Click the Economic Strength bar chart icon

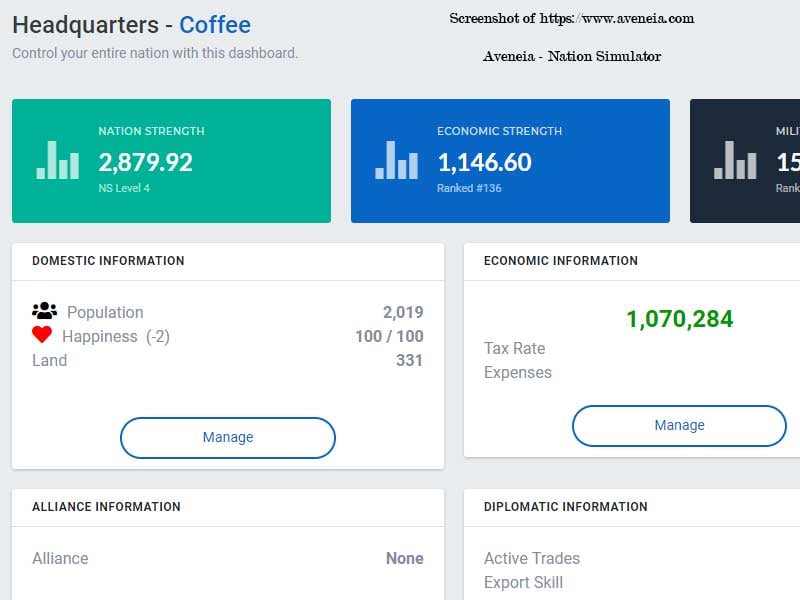tap(397, 160)
